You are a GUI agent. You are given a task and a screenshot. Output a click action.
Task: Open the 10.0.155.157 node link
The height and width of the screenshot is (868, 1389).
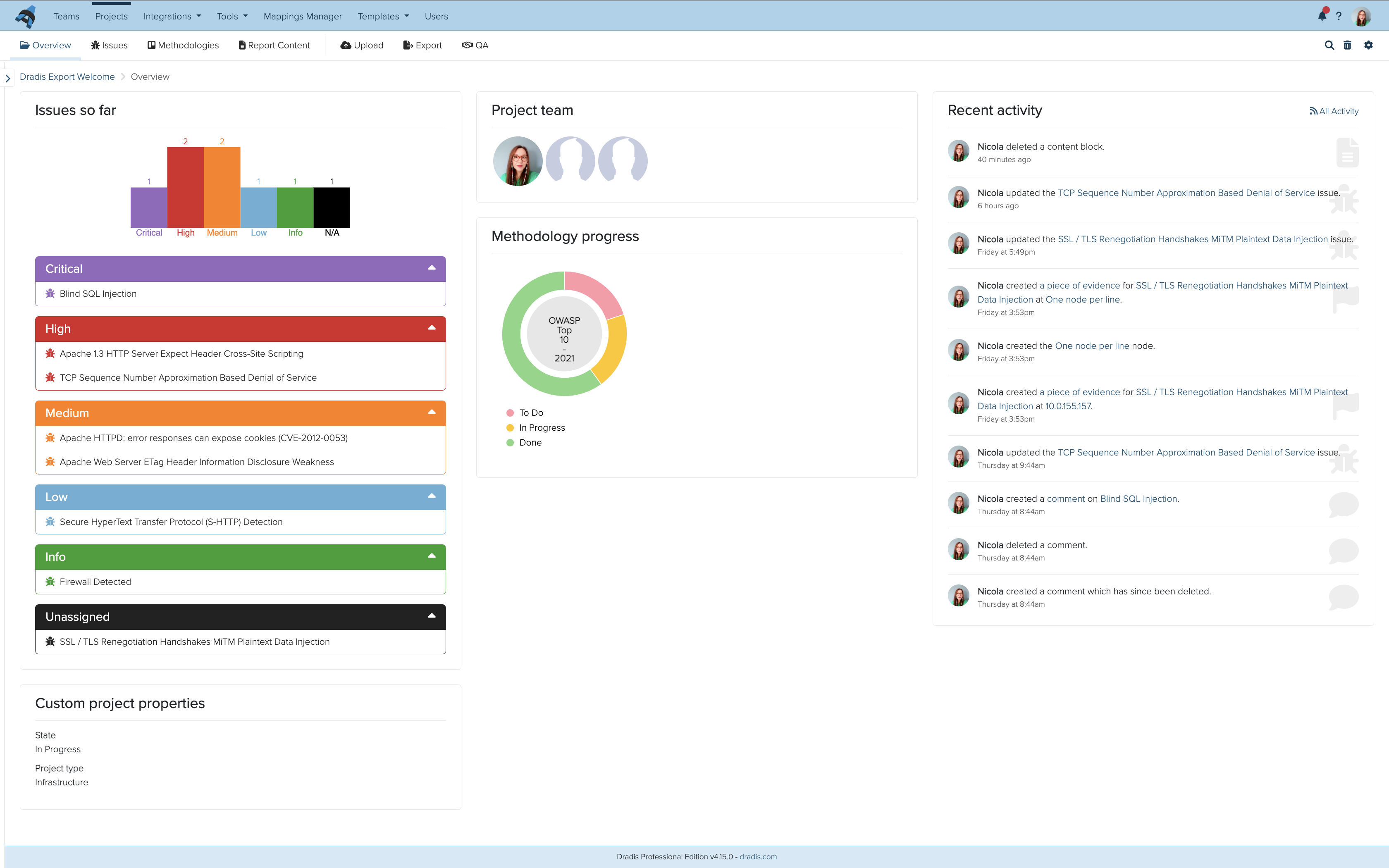[x=1067, y=406]
